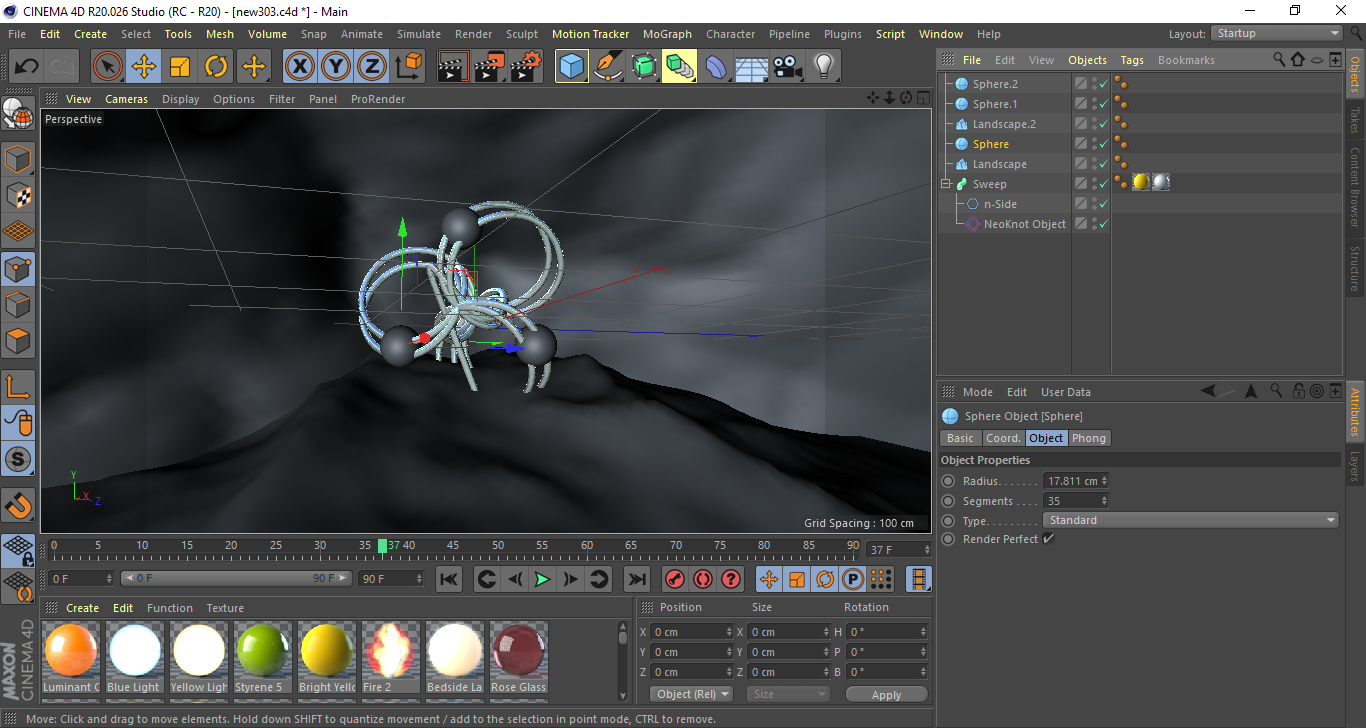Viewport: 1366px width, 728px height.
Task: Switch to the Coord. tab
Action: pos(1003,438)
